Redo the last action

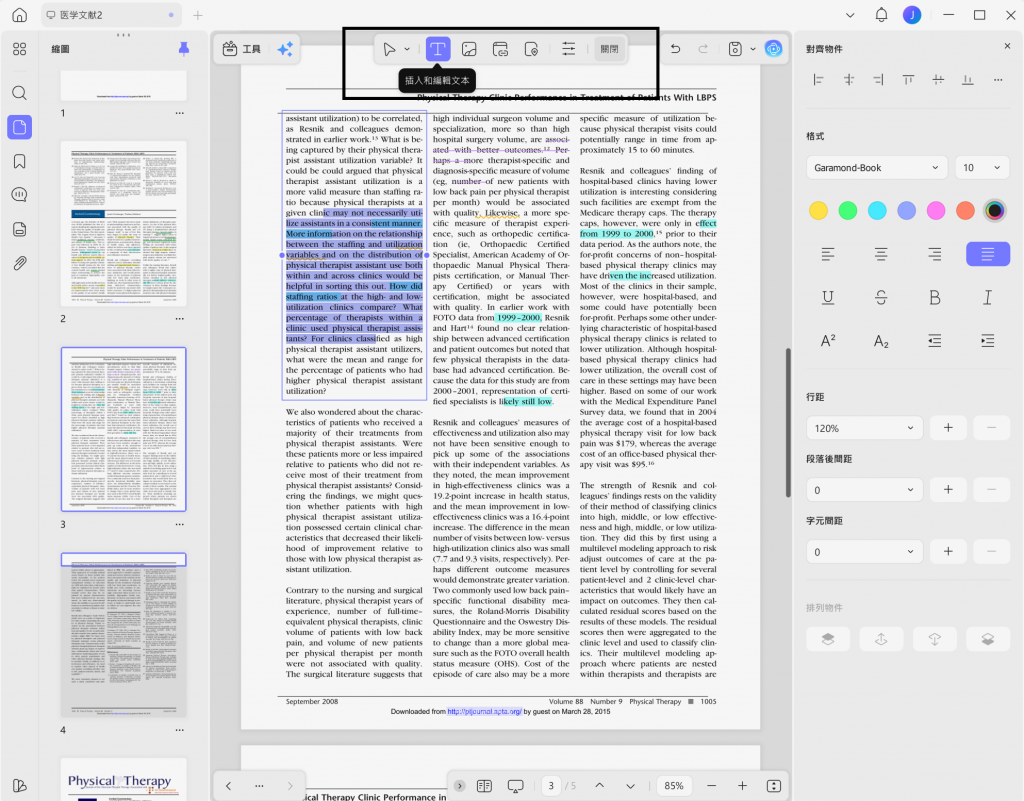(x=703, y=49)
